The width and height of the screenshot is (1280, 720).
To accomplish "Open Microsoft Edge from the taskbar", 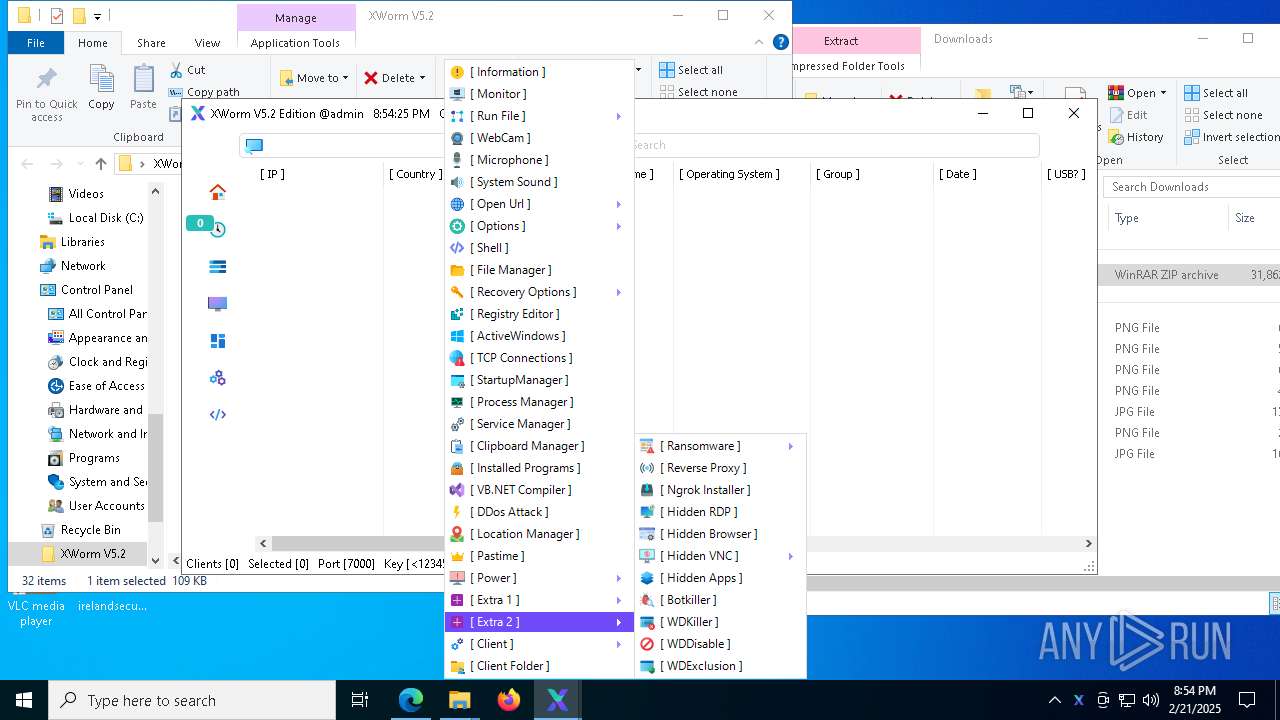I will (x=411, y=700).
